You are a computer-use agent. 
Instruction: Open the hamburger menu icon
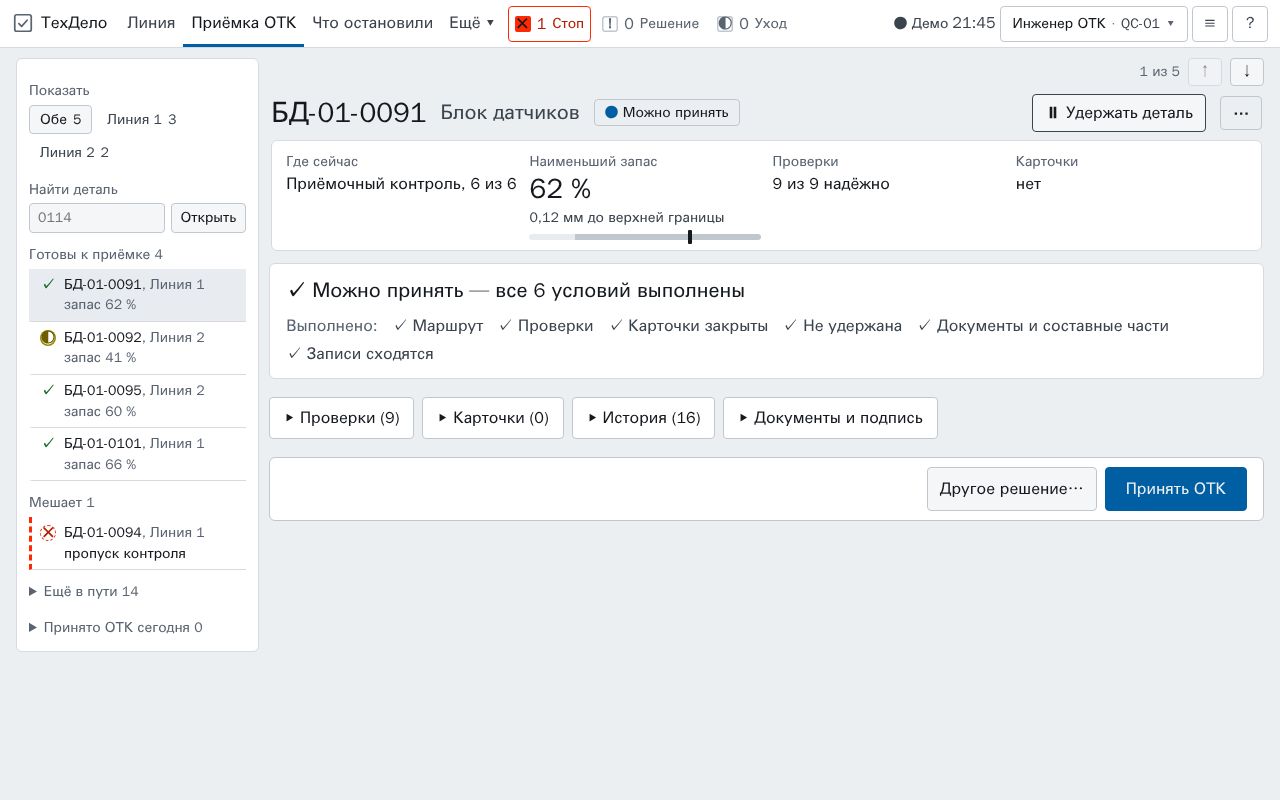click(x=1210, y=23)
